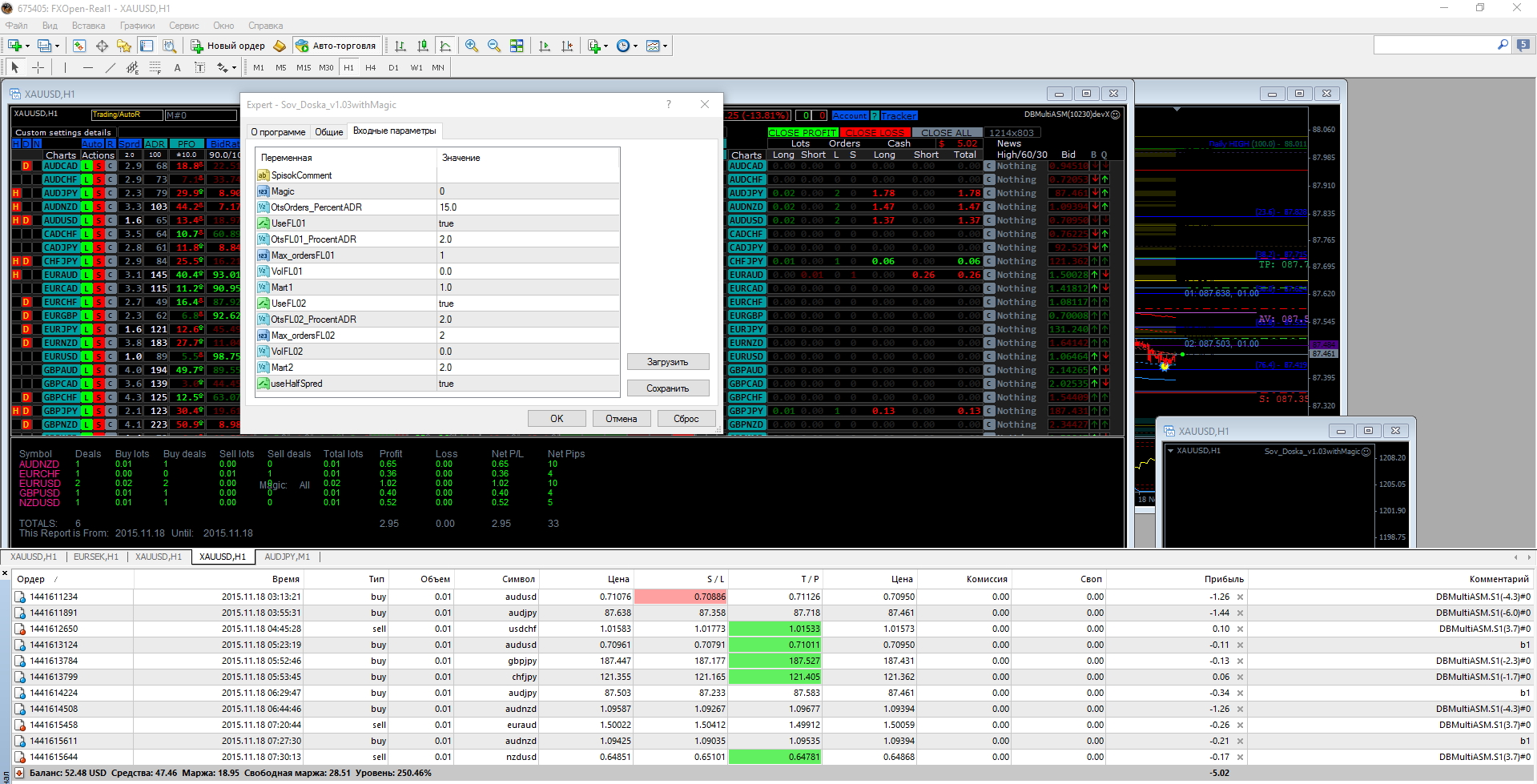The width and height of the screenshot is (1537, 784).
Task: Click the Сброс button
Action: click(686, 418)
